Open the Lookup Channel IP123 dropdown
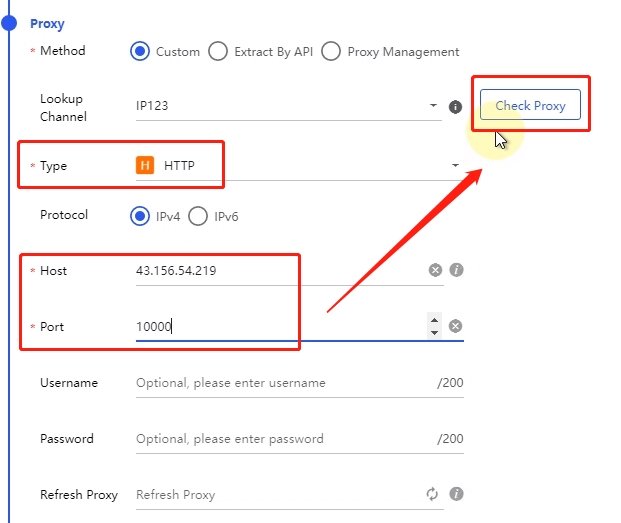Screen dimensions: 621x523 click(x=433, y=106)
